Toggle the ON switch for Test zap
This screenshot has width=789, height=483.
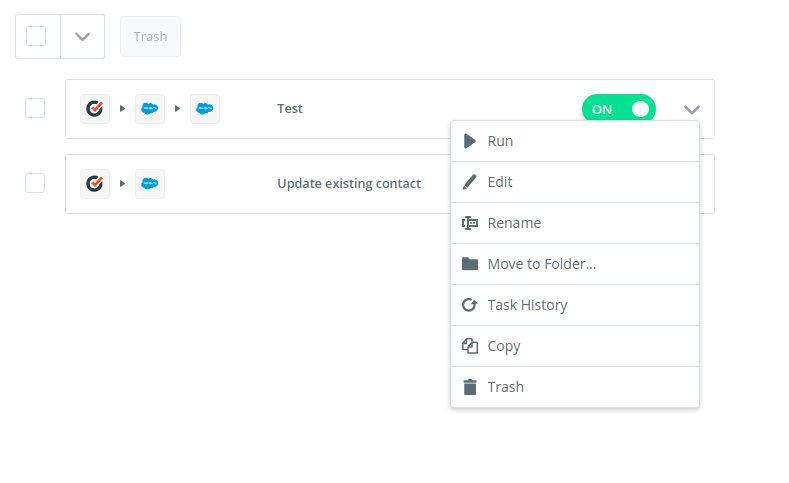618,109
